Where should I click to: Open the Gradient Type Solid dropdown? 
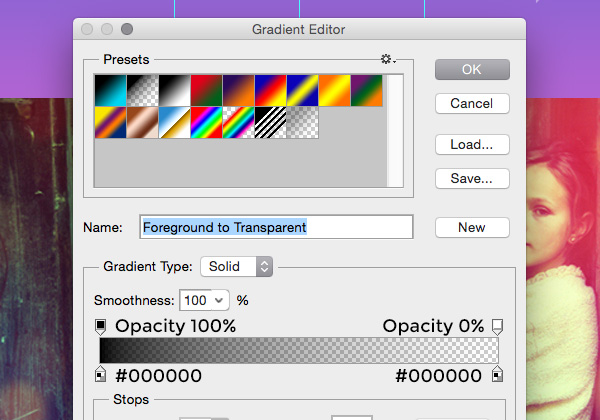pyautogui.click(x=236, y=266)
